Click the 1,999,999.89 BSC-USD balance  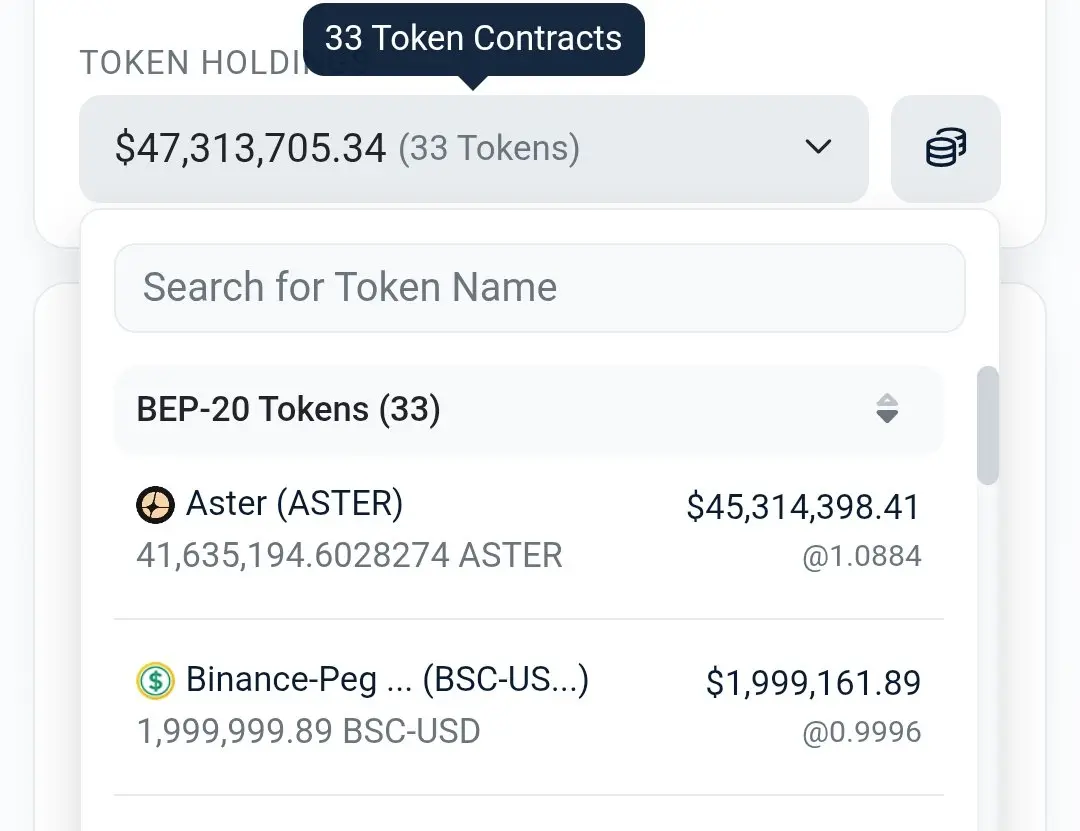(308, 731)
